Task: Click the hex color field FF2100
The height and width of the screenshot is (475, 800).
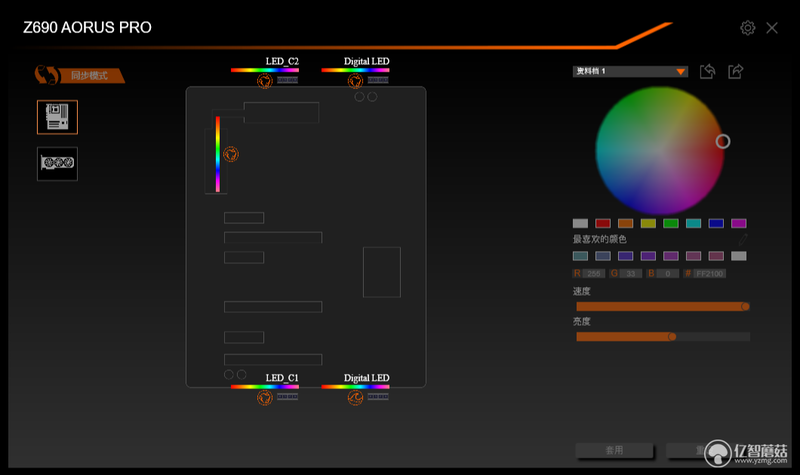Action: click(x=709, y=274)
